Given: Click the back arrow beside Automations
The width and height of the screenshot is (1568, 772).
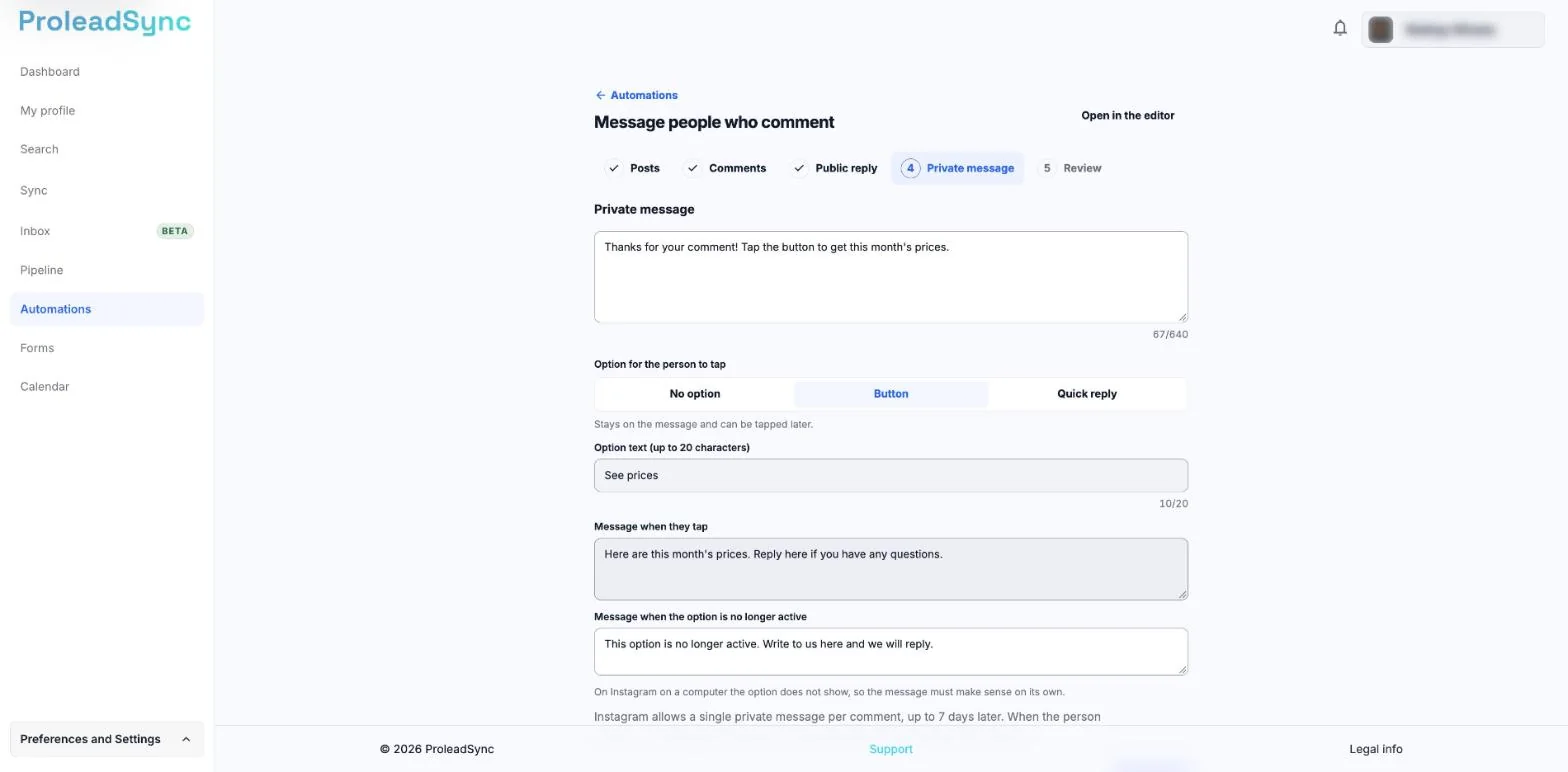Looking at the screenshot, I should click(x=600, y=95).
